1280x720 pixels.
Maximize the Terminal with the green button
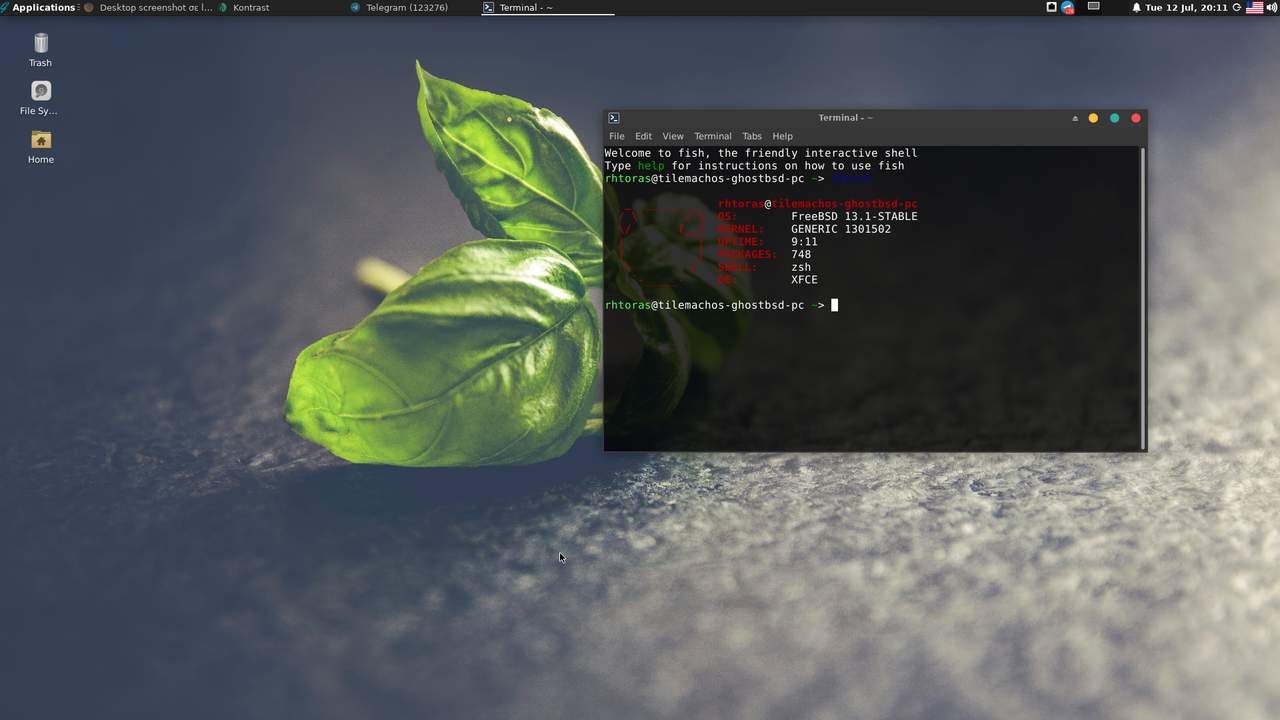[1114, 118]
